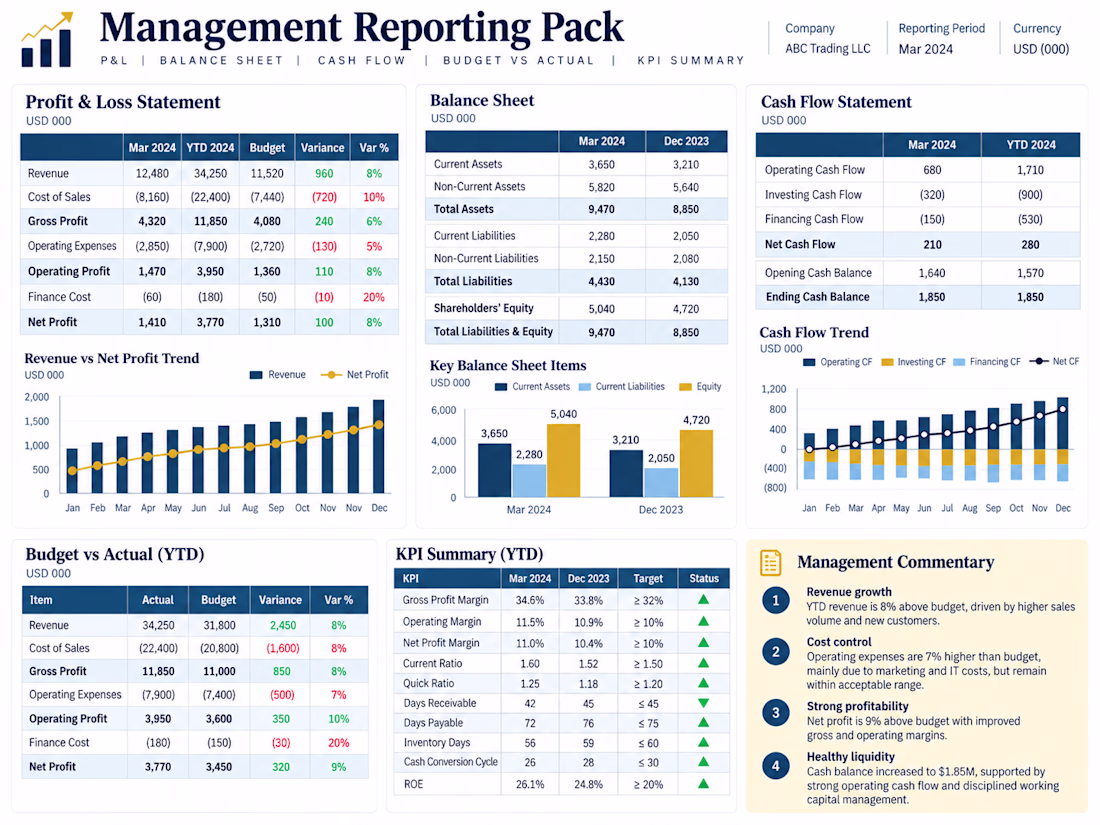
Task: Click the Equity legend swatch
Action: coord(685,387)
